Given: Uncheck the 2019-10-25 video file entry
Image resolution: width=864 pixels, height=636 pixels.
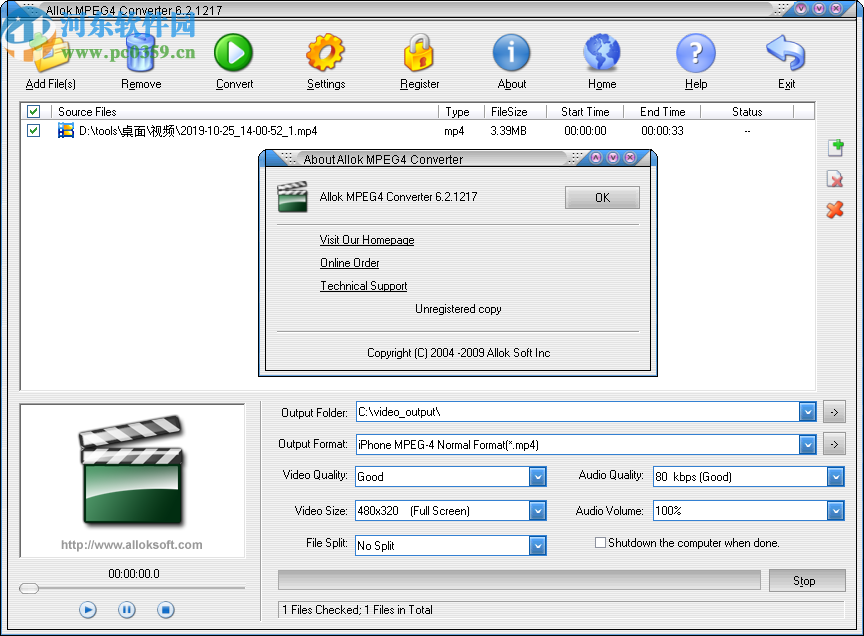Looking at the screenshot, I should coord(33,128).
